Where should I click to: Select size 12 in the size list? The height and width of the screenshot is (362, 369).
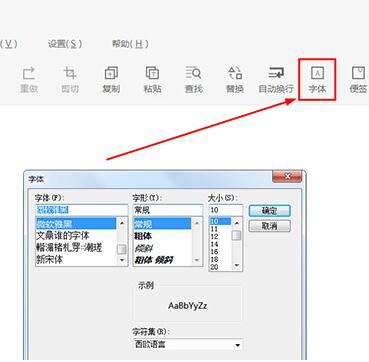[x=220, y=237]
